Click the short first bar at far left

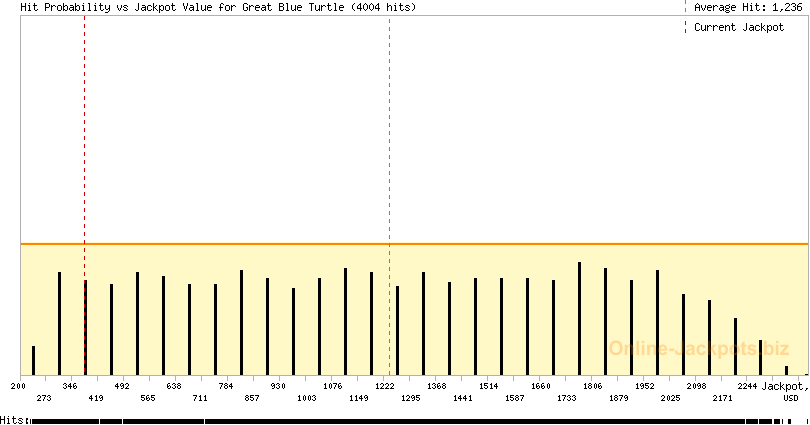pos(33,360)
